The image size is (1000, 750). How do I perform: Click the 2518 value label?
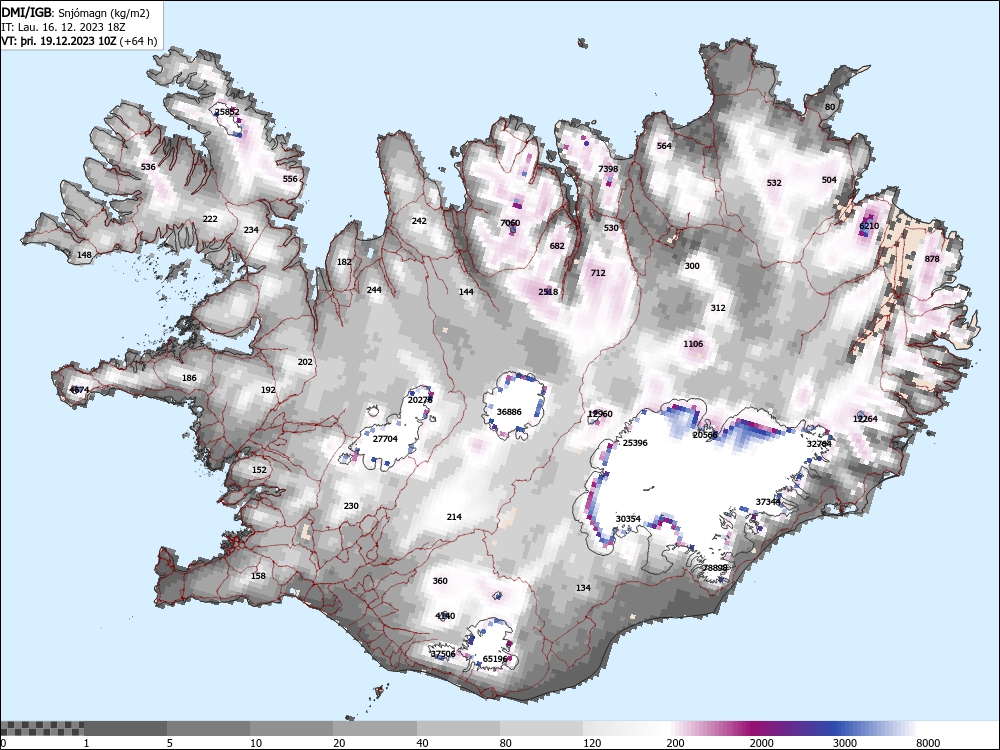(548, 292)
